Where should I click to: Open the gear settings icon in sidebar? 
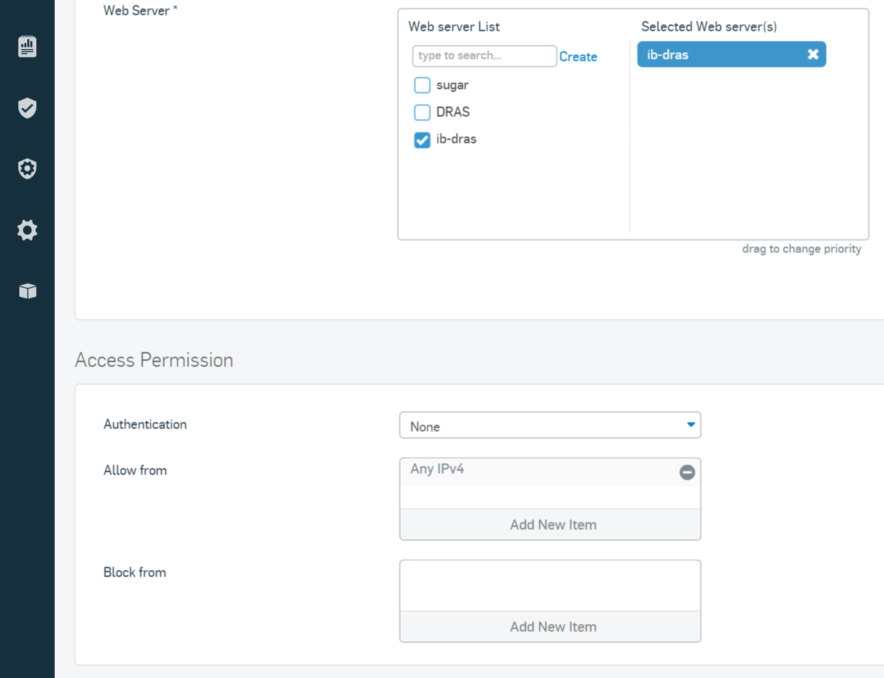(x=27, y=230)
